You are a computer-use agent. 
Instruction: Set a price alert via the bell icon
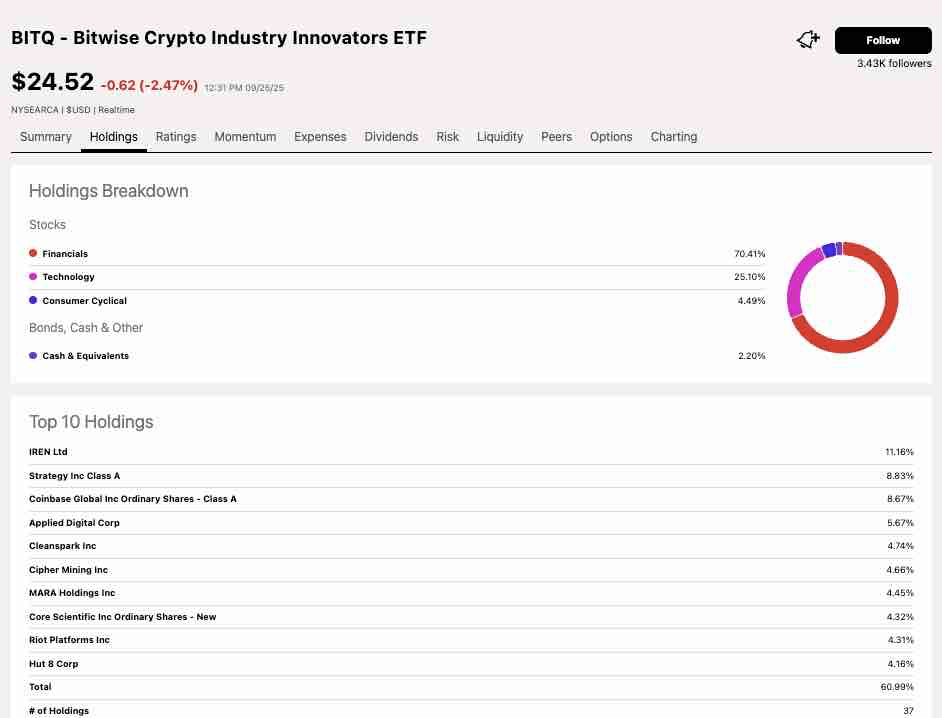(x=808, y=39)
